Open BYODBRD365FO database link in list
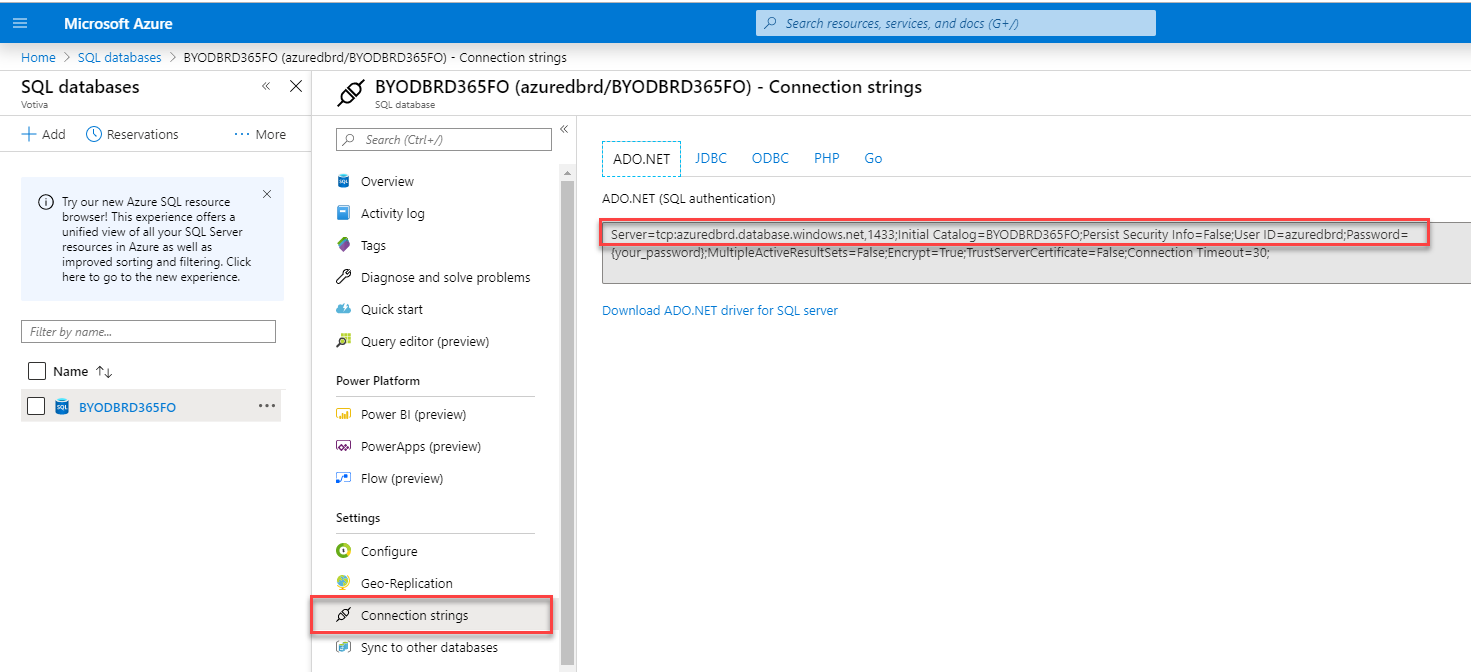This screenshot has width=1471, height=672. click(x=127, y=407)
